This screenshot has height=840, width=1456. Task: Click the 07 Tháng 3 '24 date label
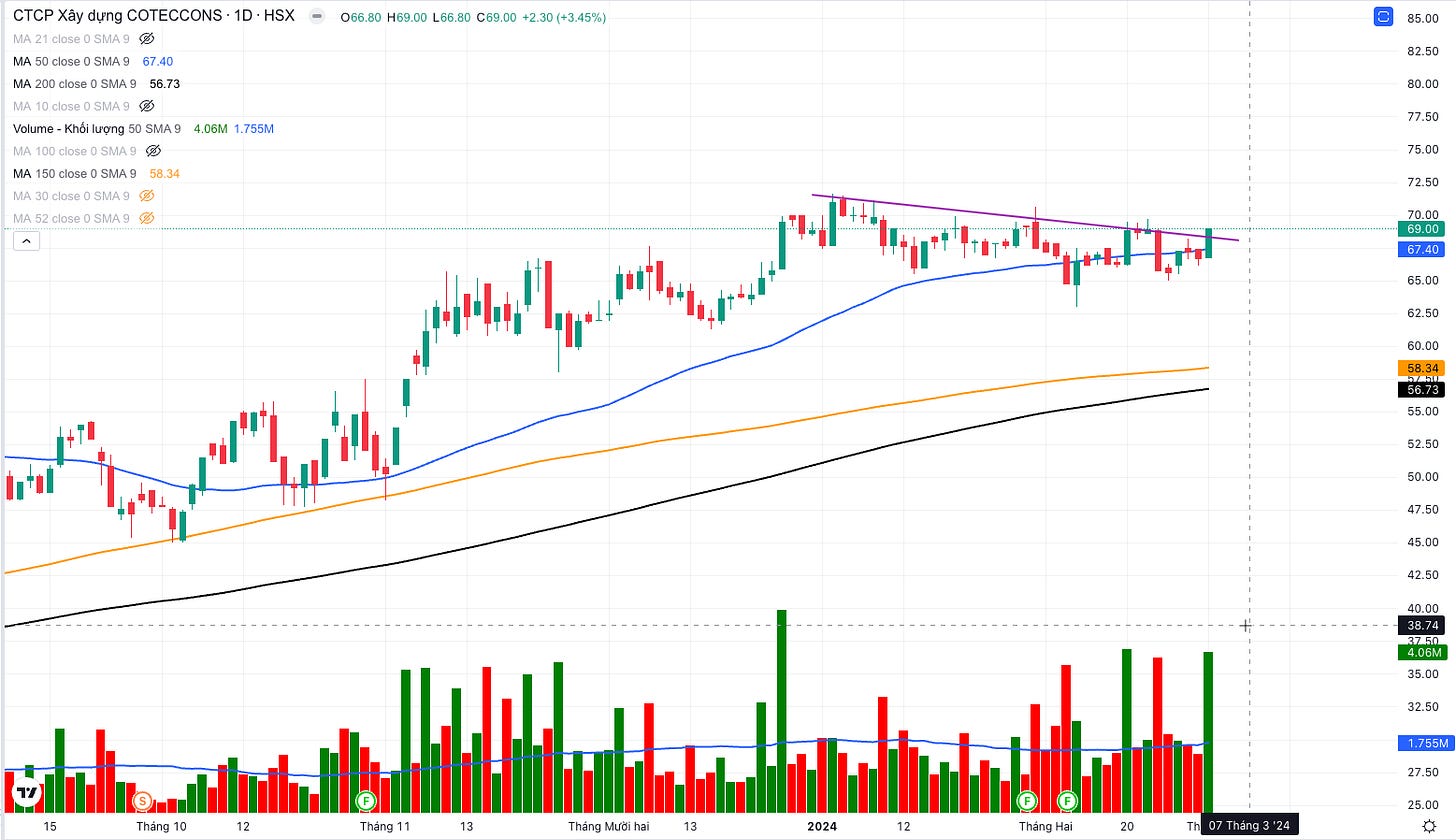1249,827
